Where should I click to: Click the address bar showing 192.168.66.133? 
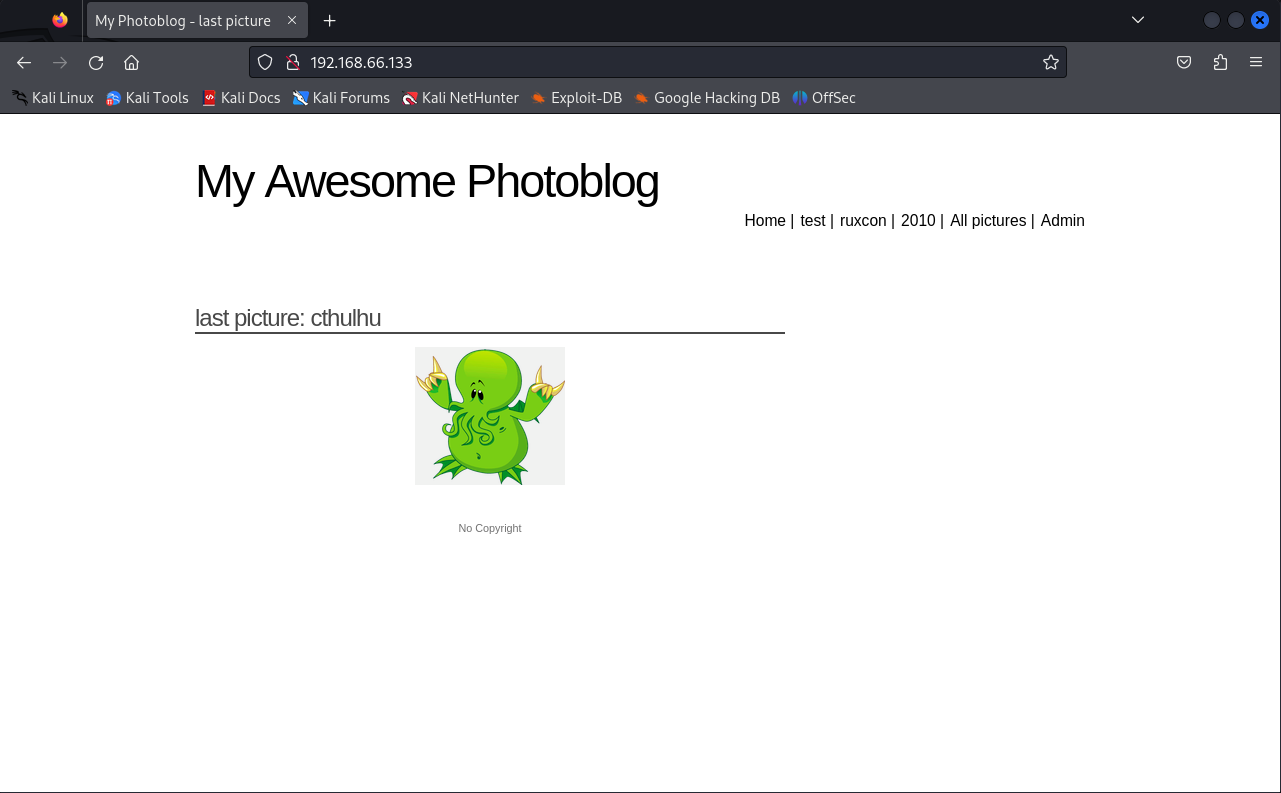click(x=658, y=62)
